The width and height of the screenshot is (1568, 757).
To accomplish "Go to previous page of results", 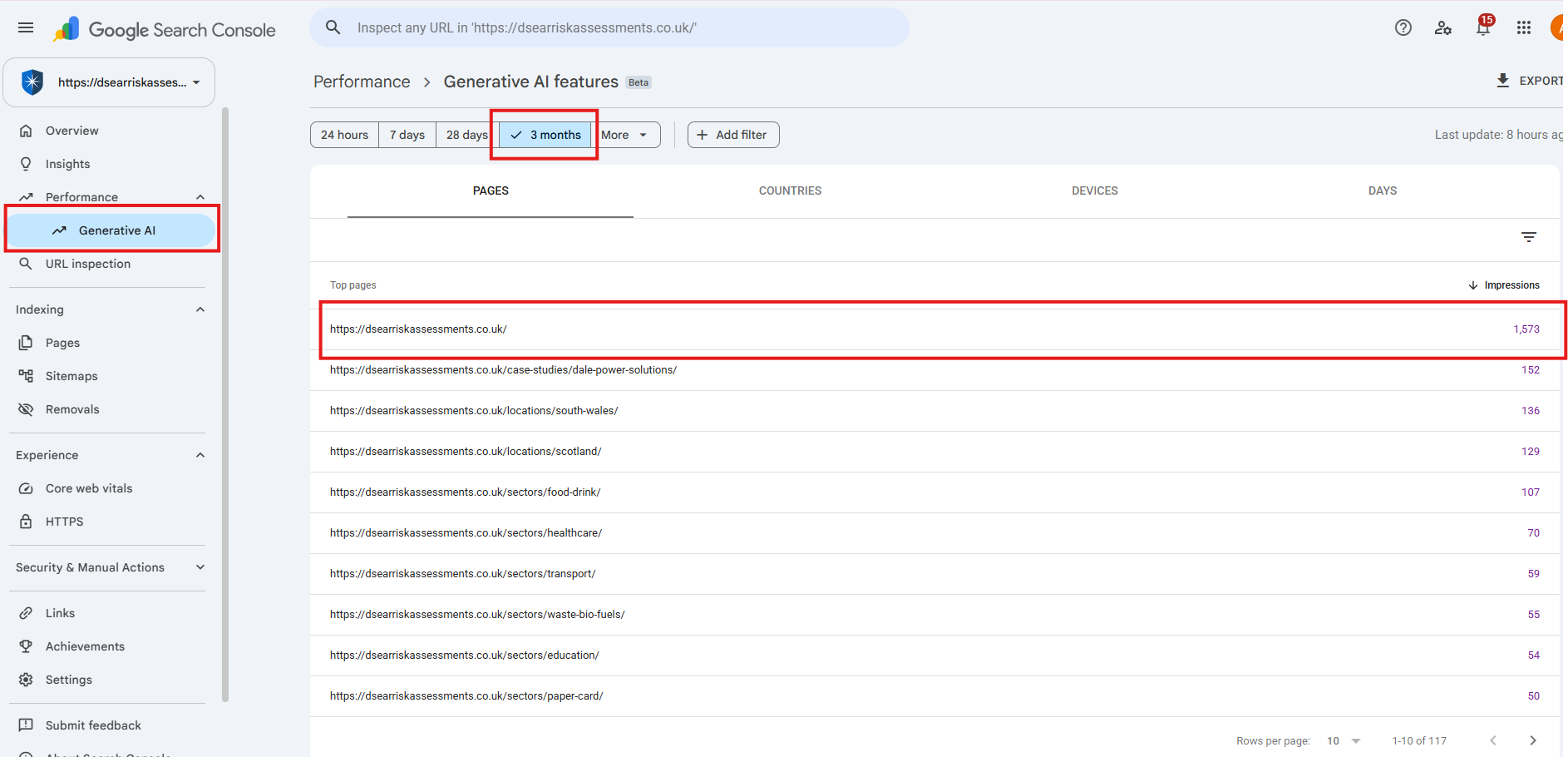I will click(x=1493, y=740).
